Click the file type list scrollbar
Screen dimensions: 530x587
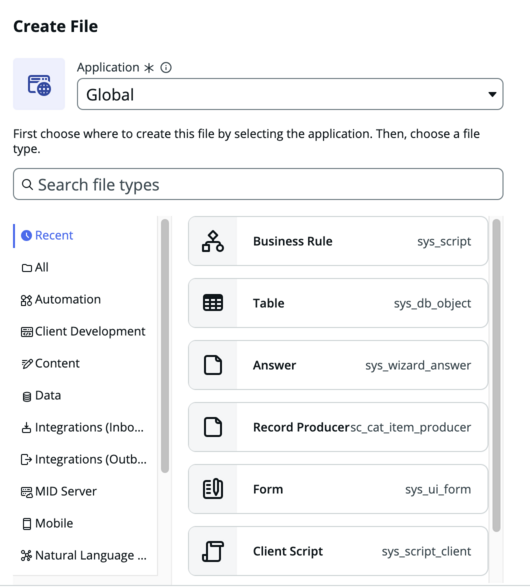pos(496,375)
